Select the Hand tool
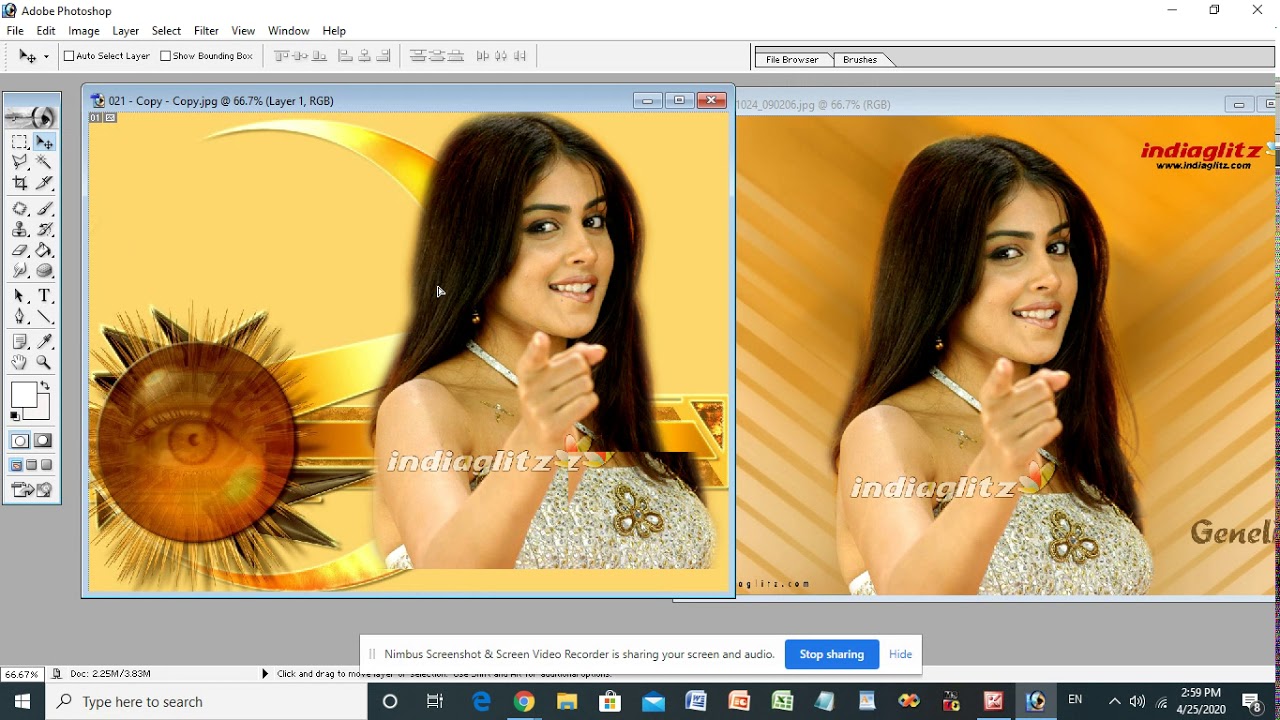 19,363
